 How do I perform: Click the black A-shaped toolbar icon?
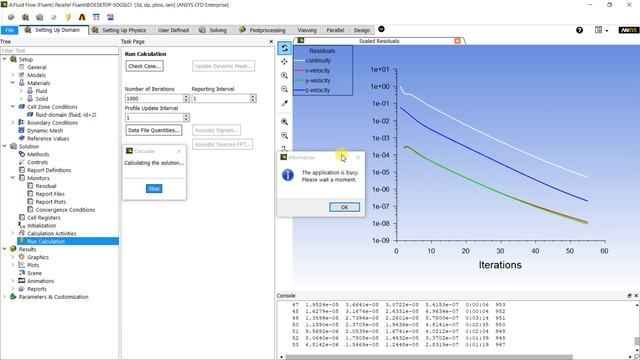click(82, 17)
